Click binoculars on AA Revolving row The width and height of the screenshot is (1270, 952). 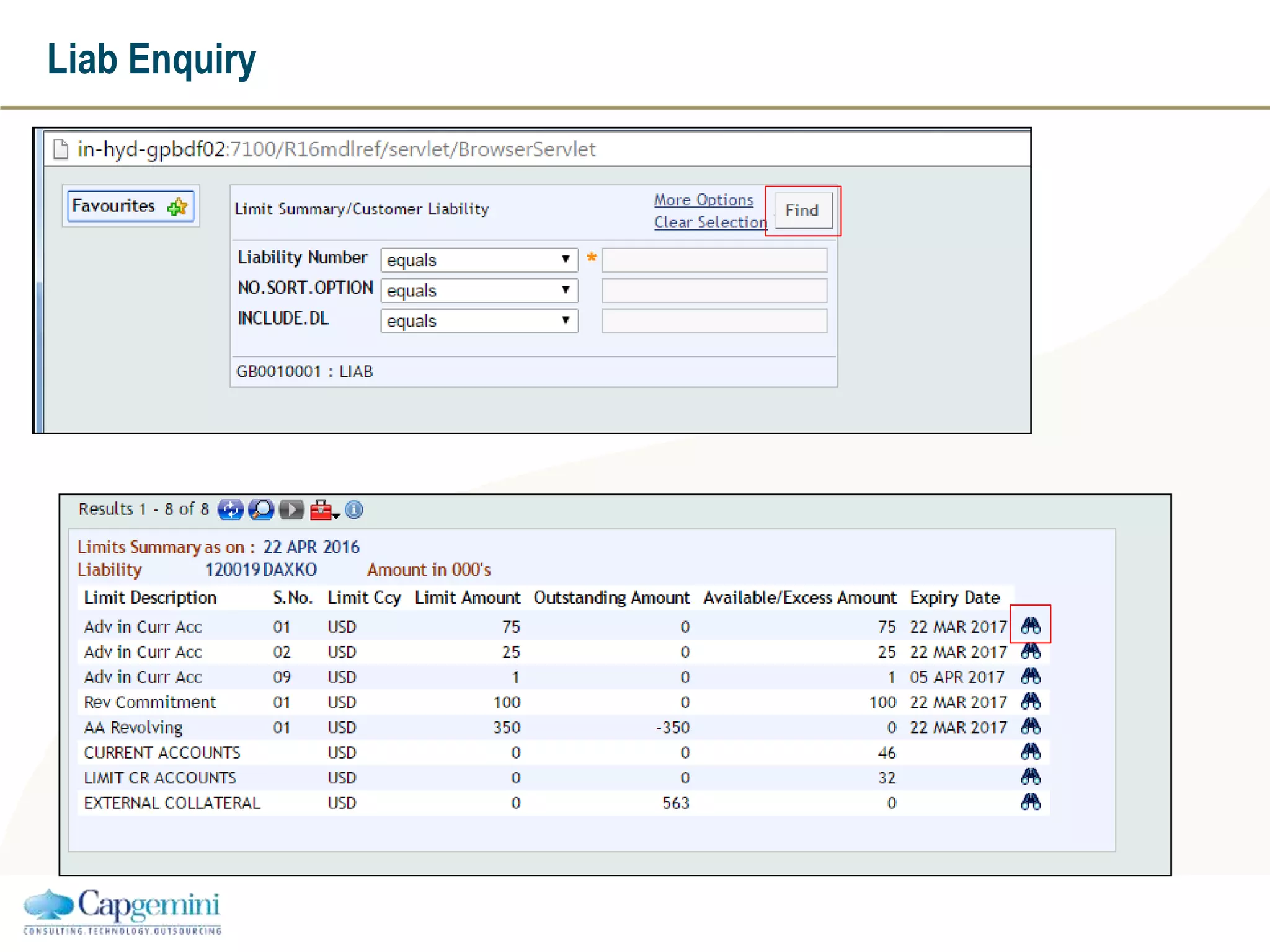(x=1030, y=726)
